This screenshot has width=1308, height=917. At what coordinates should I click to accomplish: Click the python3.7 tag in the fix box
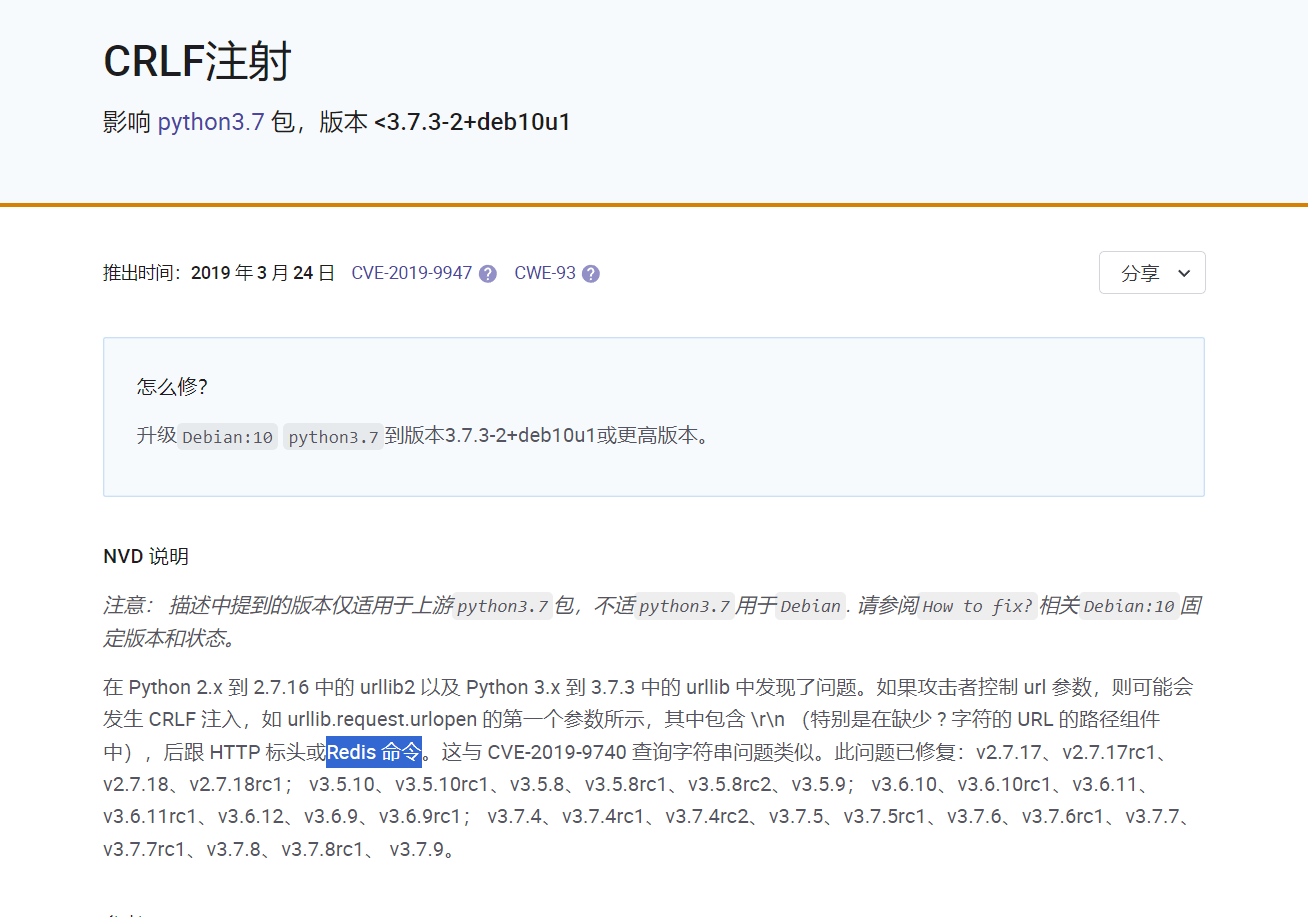(333, 436)
